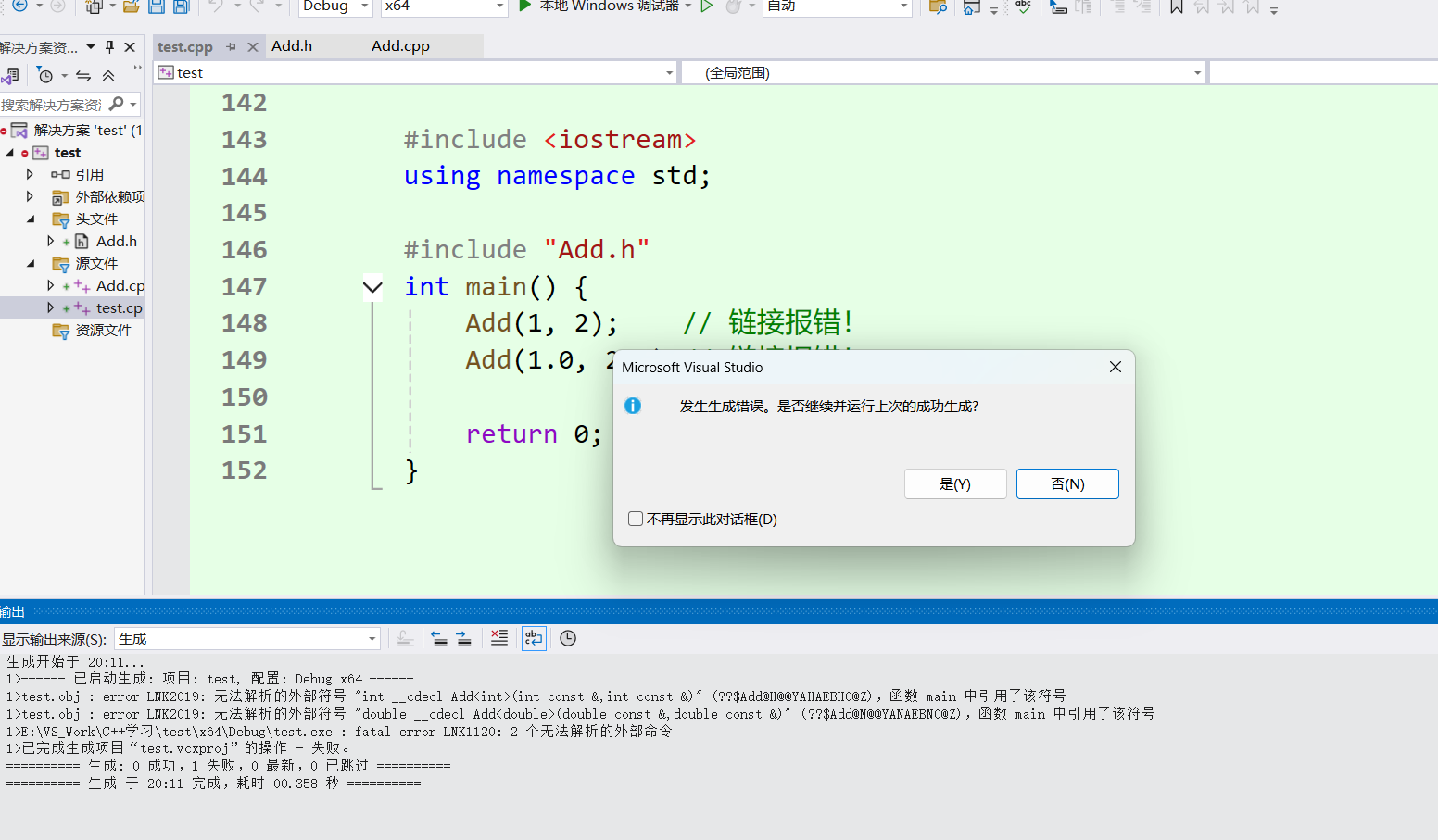Click the 'return 0;' code line
The image size is (1438, 840).
click(x=534, y=433)
